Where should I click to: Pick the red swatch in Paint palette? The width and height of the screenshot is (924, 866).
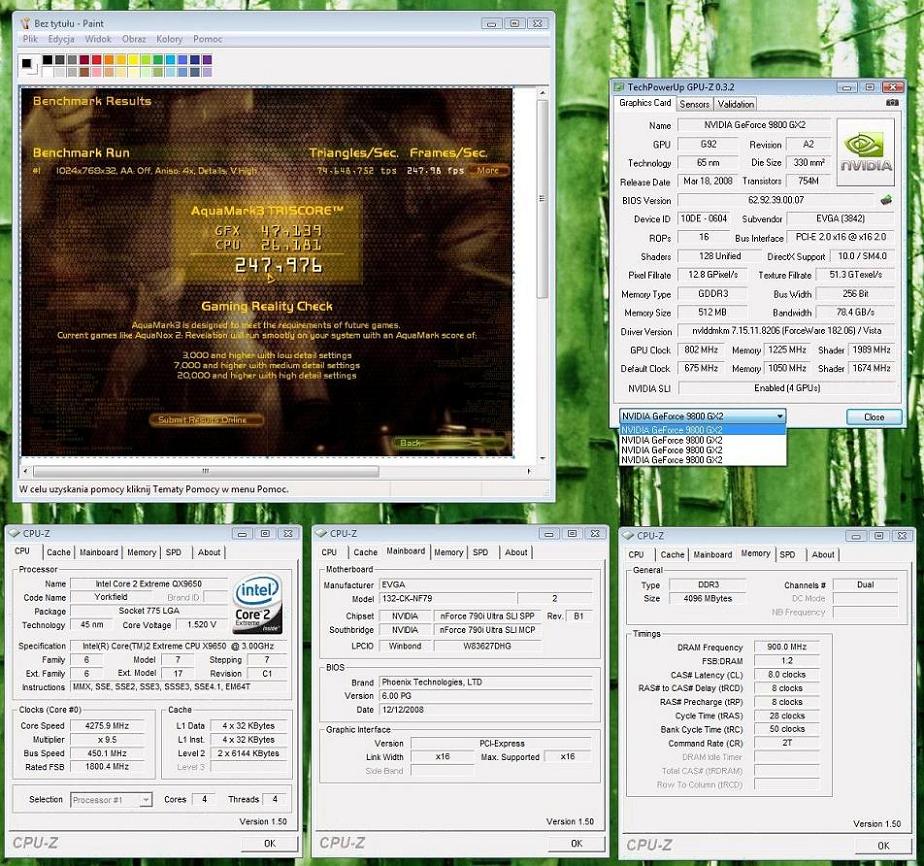pyautogui.click(x=96, y=60)
